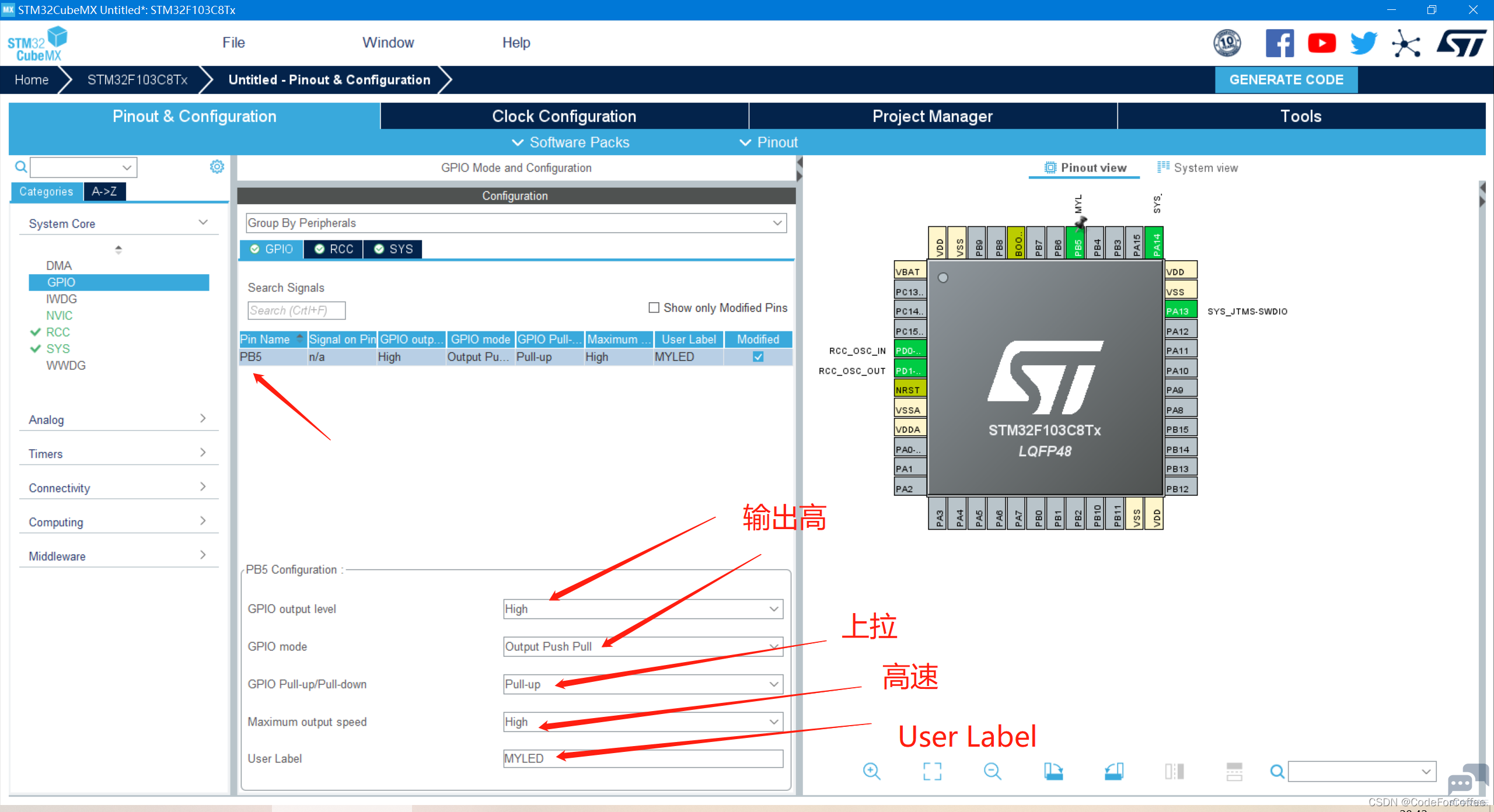Viewport: 1494px width, 812px height.
Task: Open the File menu
Action: [233, 43]
